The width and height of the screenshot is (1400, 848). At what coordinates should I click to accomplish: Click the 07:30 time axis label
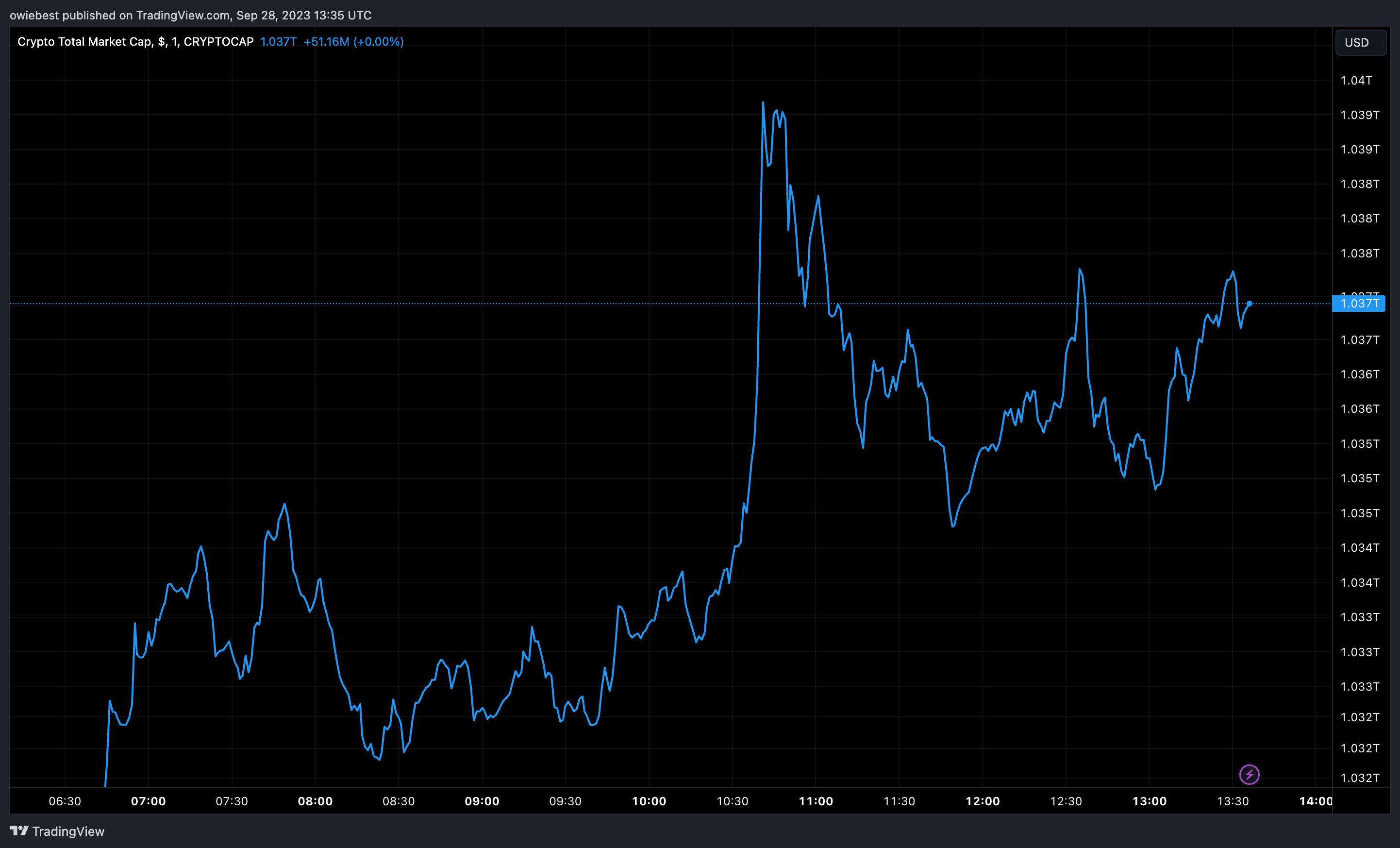[232, 801]
